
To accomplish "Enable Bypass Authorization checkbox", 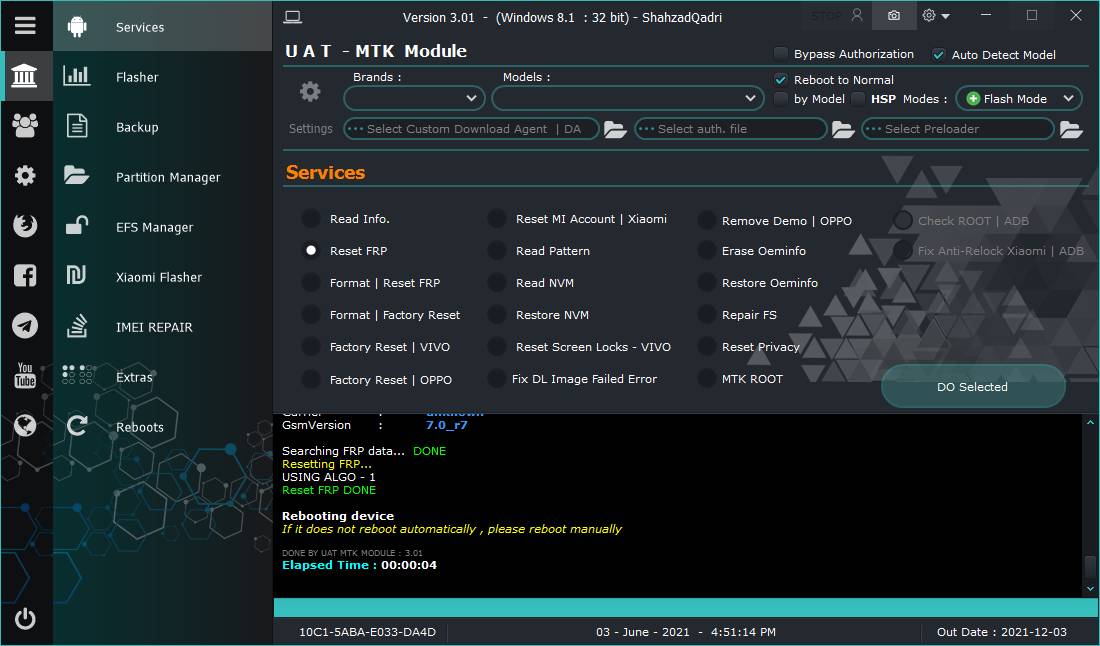I will click(781, 54).
